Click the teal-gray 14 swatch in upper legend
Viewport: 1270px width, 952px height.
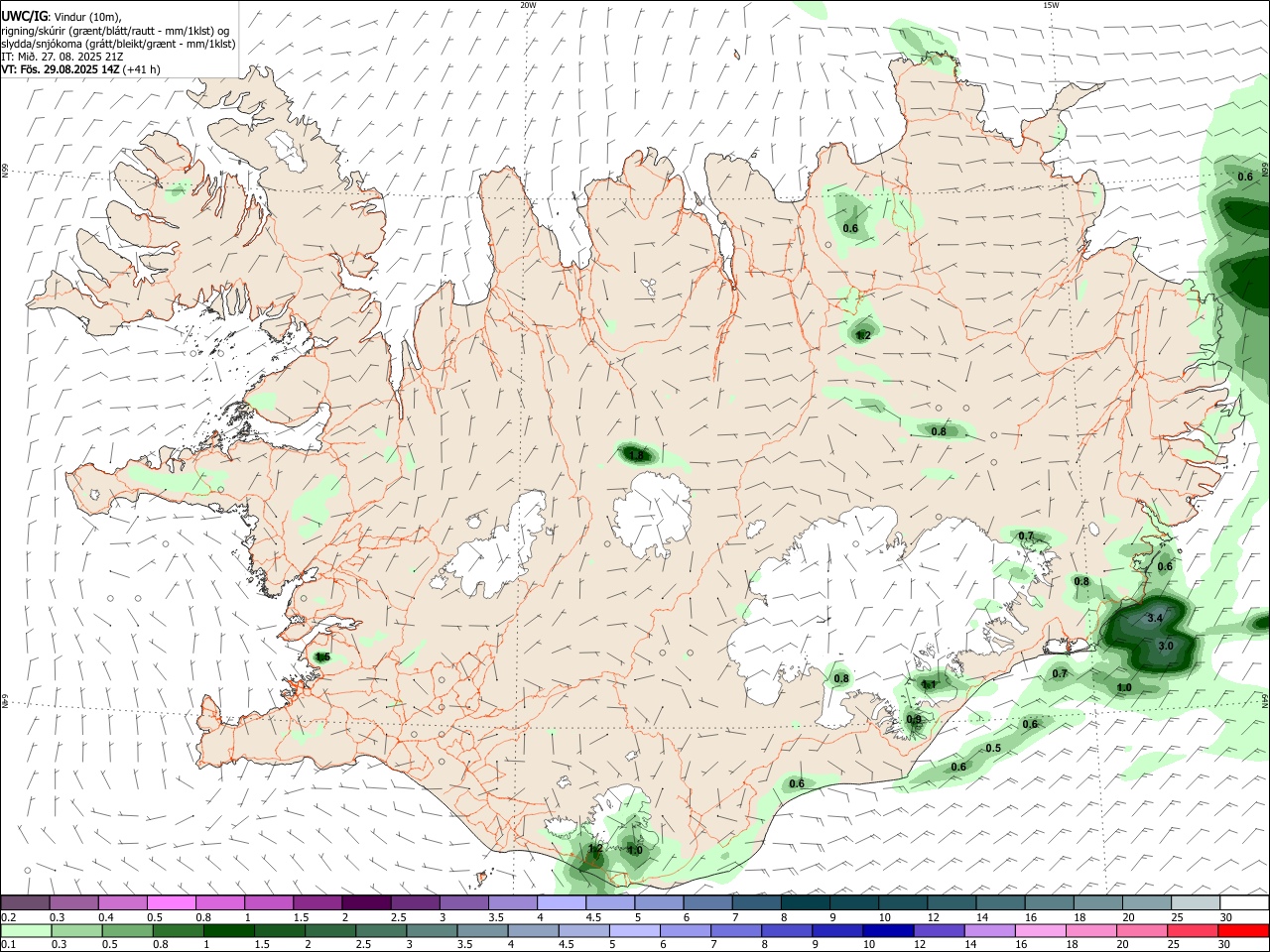pos(1001,903)
